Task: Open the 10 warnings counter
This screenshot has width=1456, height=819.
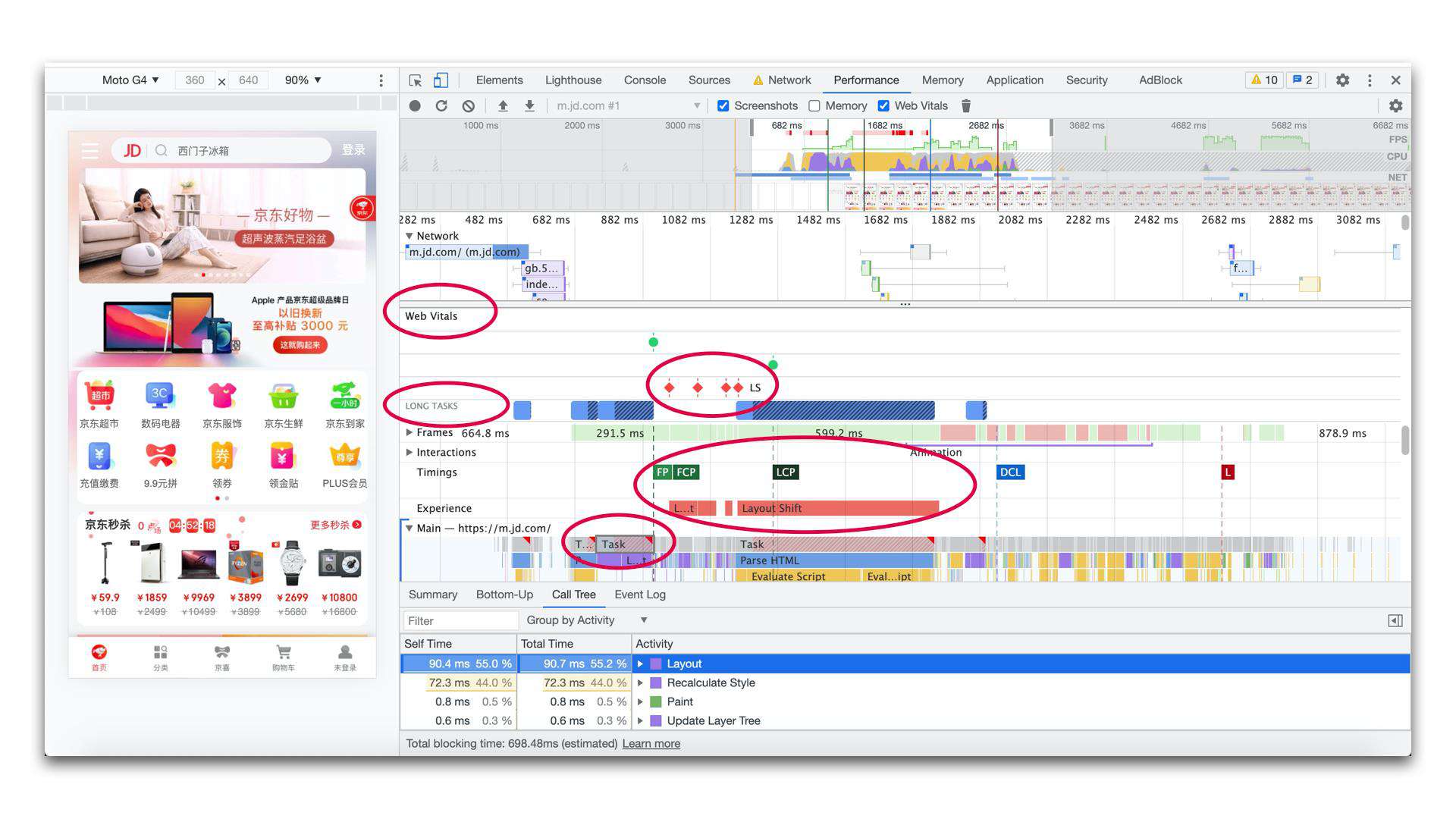Action: [x=1264, y=80]
